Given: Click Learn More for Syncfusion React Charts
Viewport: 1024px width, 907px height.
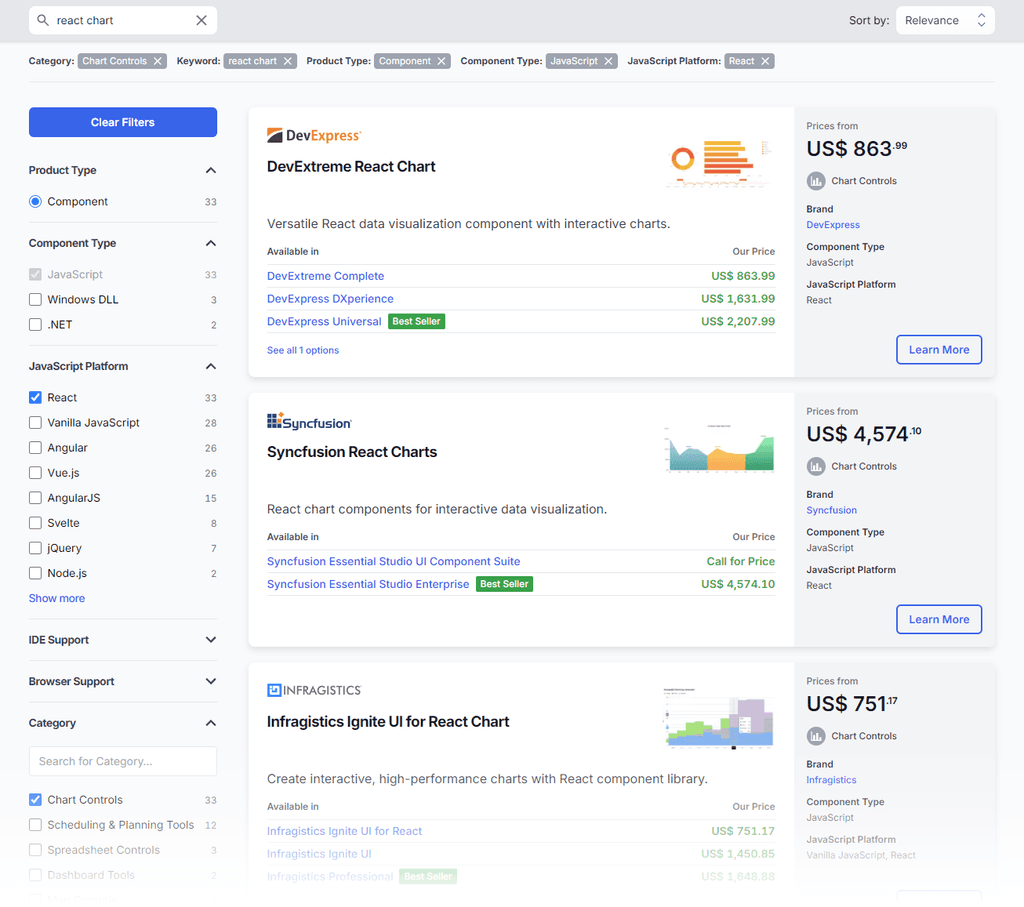Looking at the screenshot, I should click(x=938, y=620).
